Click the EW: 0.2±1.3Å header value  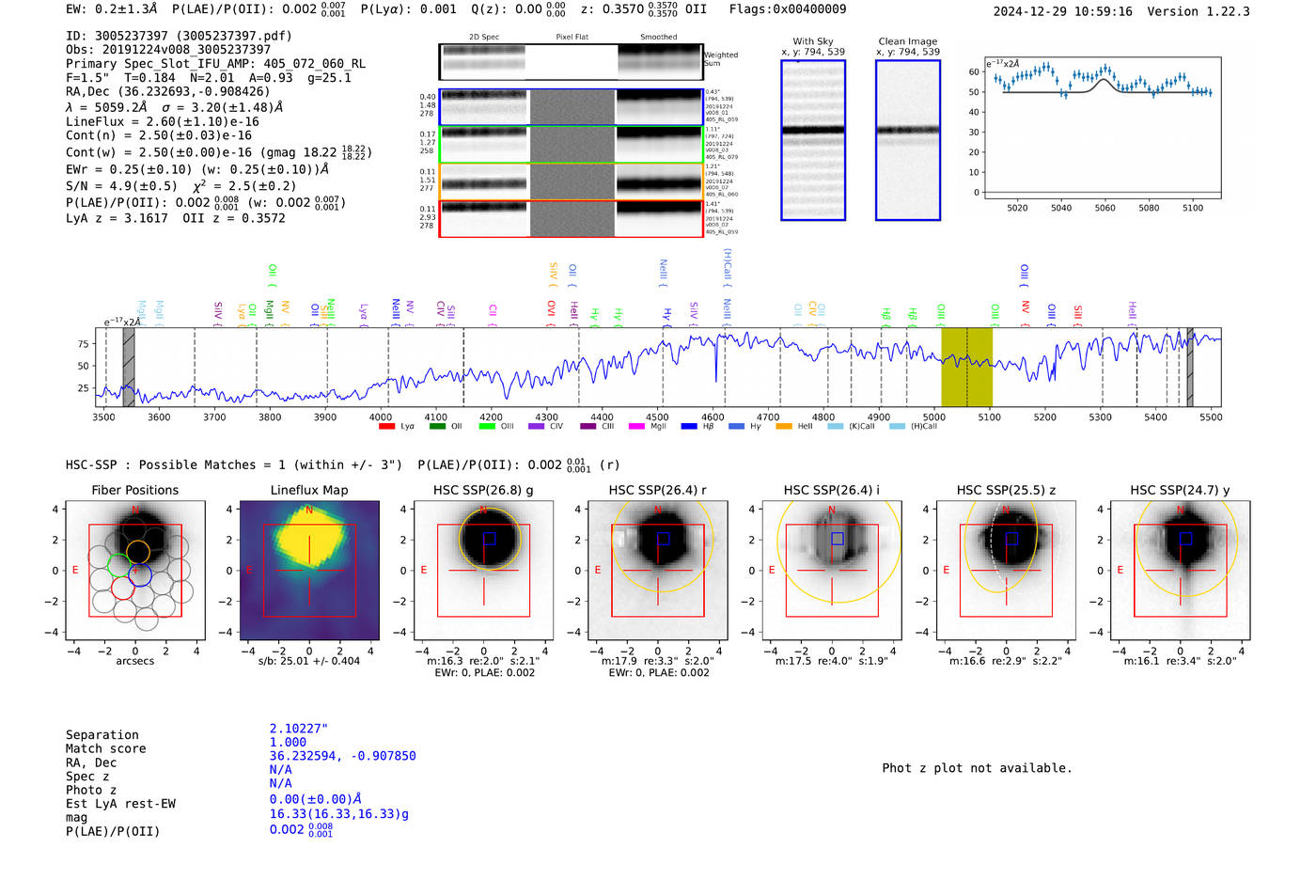coord(112,8)
